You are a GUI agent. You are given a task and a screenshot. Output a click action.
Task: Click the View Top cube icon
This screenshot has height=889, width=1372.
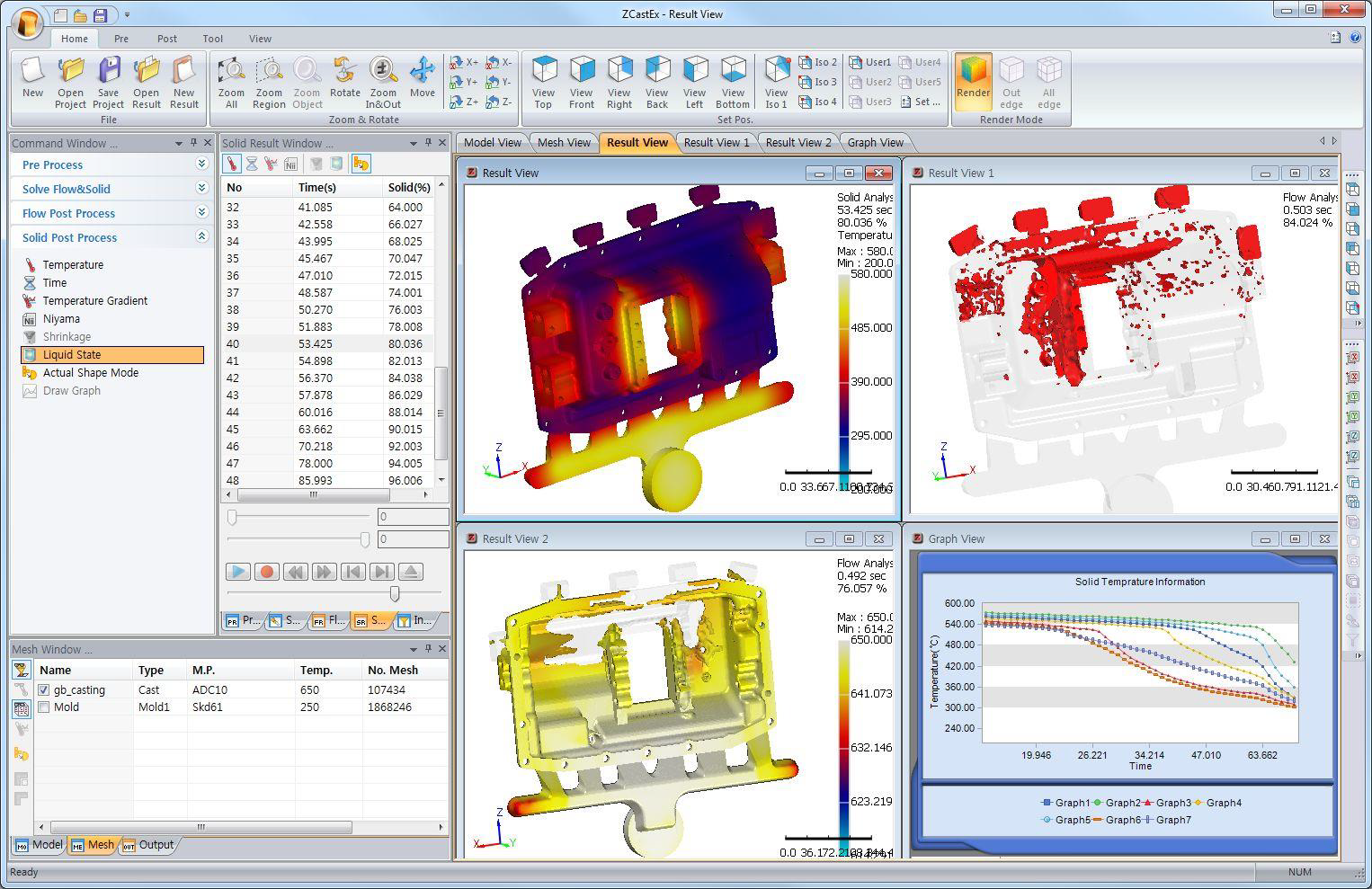pyautogui.click(x=543, y=82)
